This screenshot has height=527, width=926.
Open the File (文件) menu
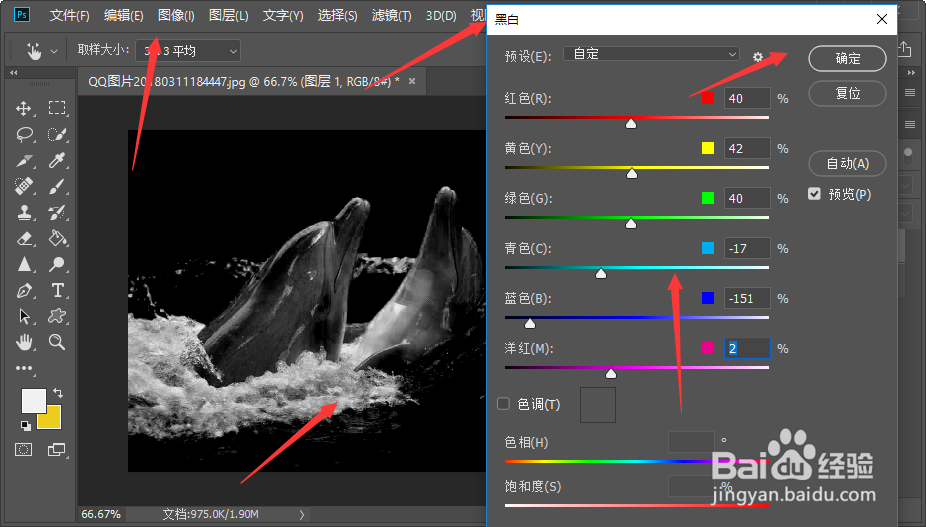69,15
